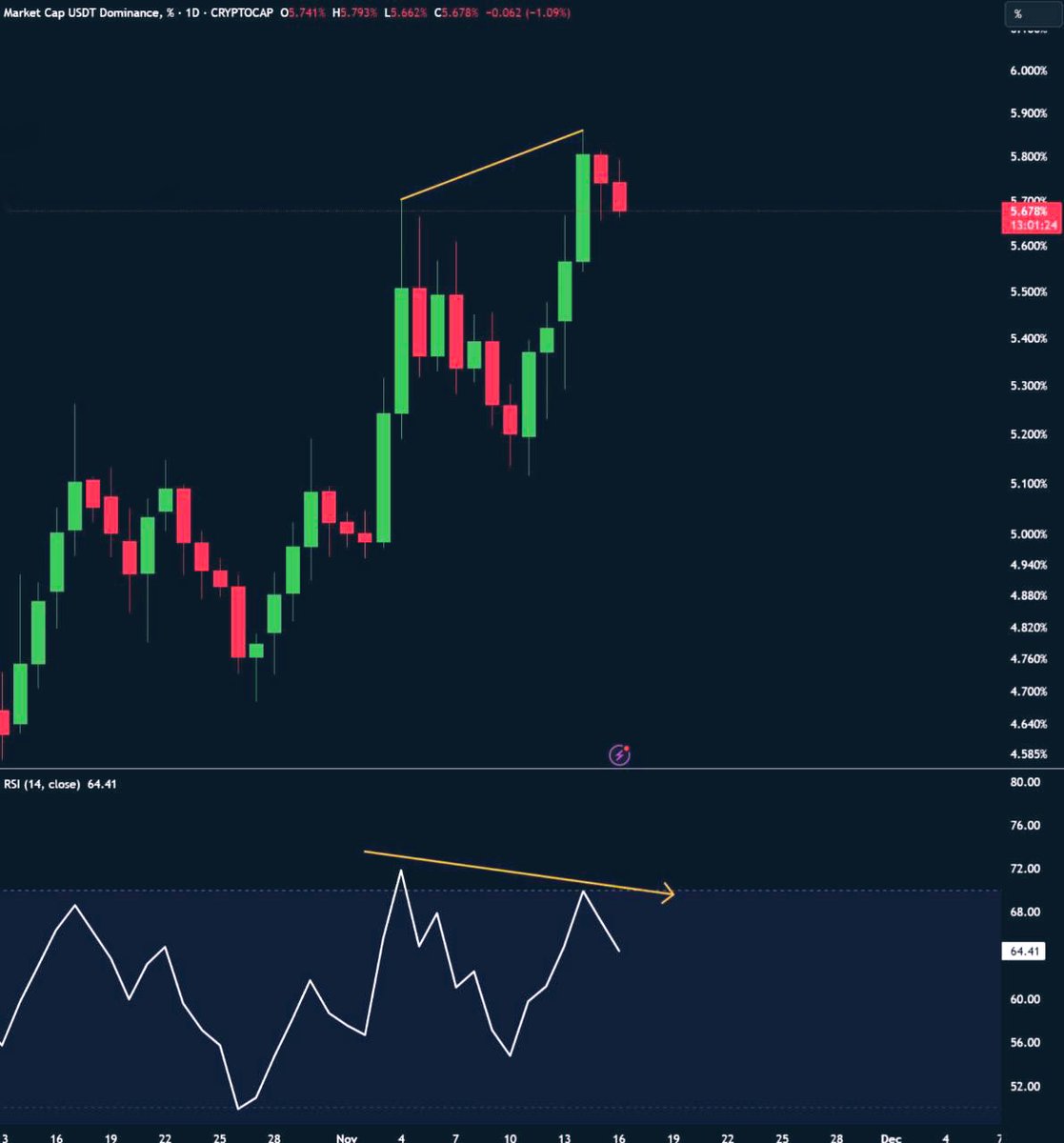1064x1143 pixels.
Task: Click the purple lightning spark icon on the chart
Action: [620, 754]
